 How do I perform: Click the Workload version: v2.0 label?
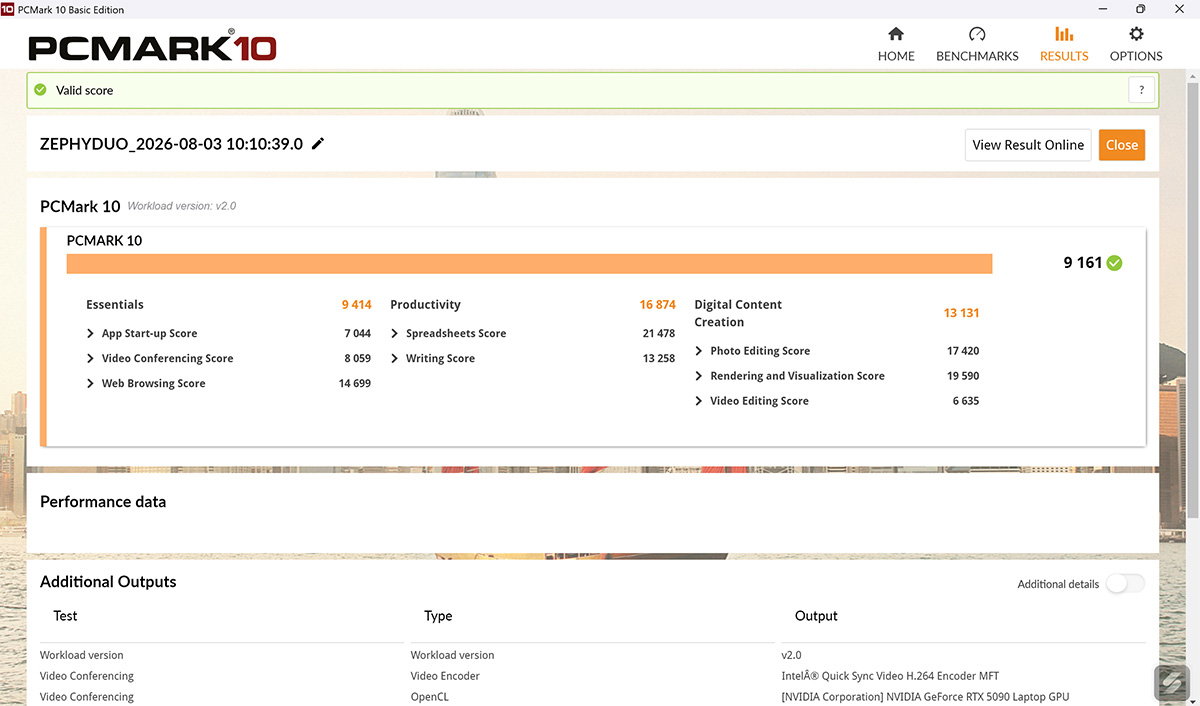(182, 206)
